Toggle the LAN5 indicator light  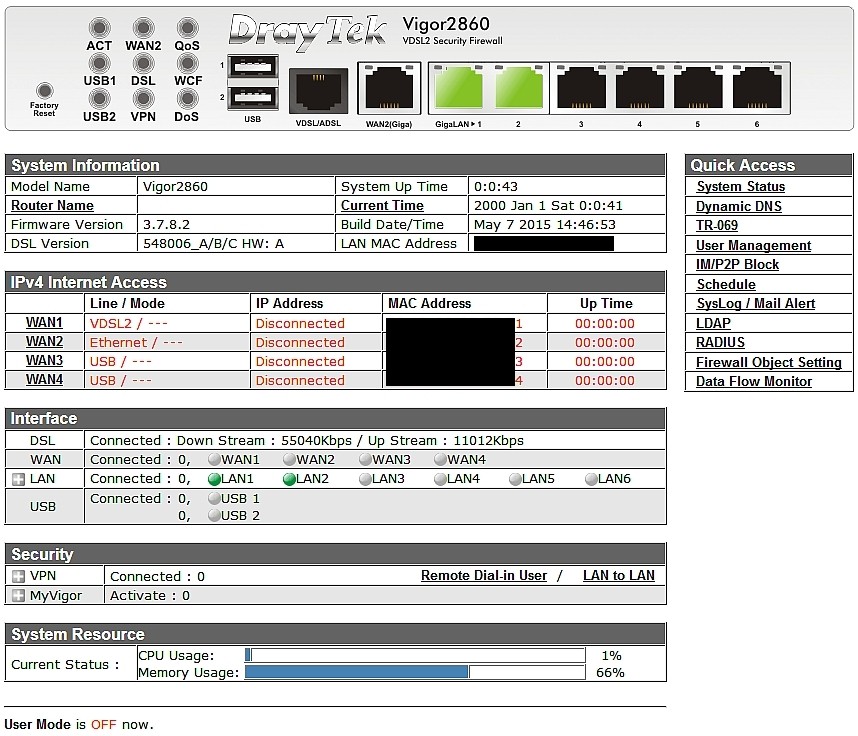[517, 478]
